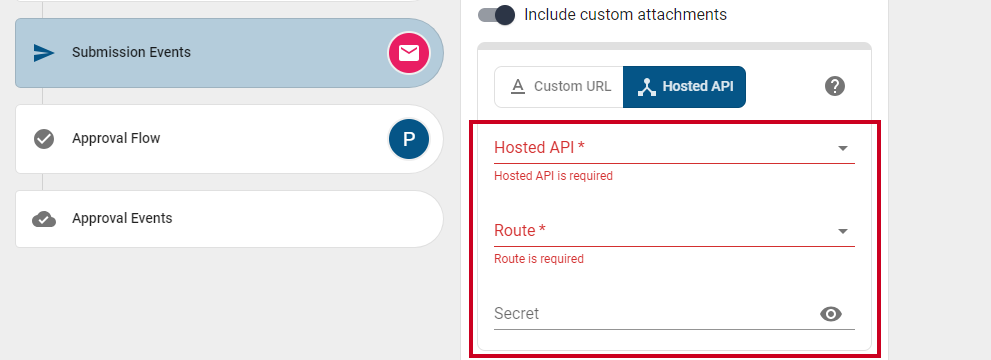Open the Hosted API dropdown
The width and height of the screenshot is (991, 360).
[x=674, y=148]
